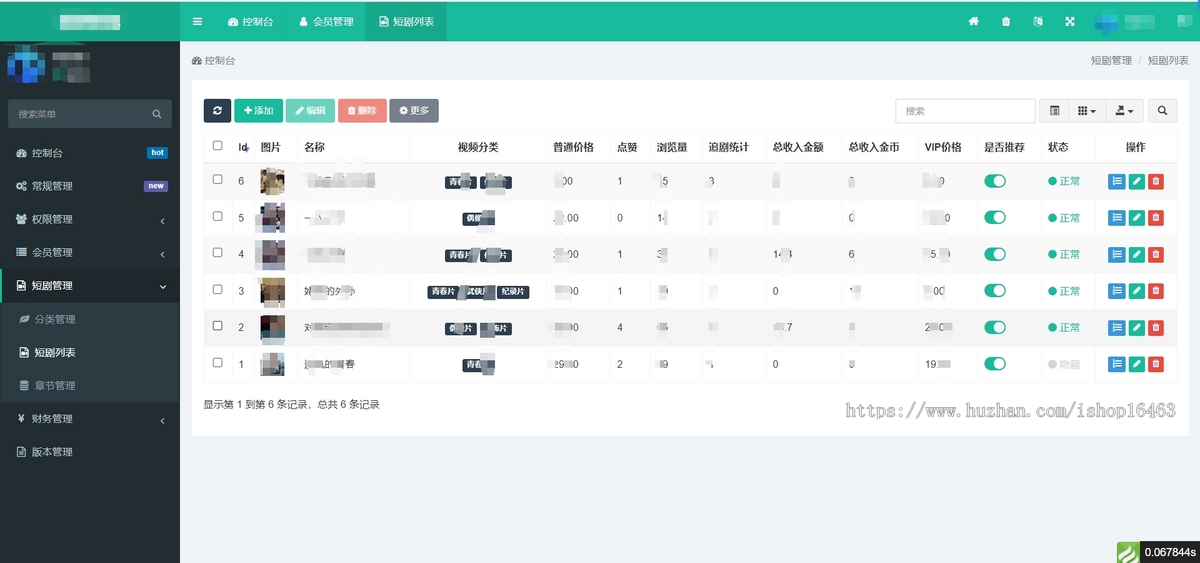Toggle the hamburger sidebar menu icon
Screen dimensions: 1200x563
tap(197, 21)
